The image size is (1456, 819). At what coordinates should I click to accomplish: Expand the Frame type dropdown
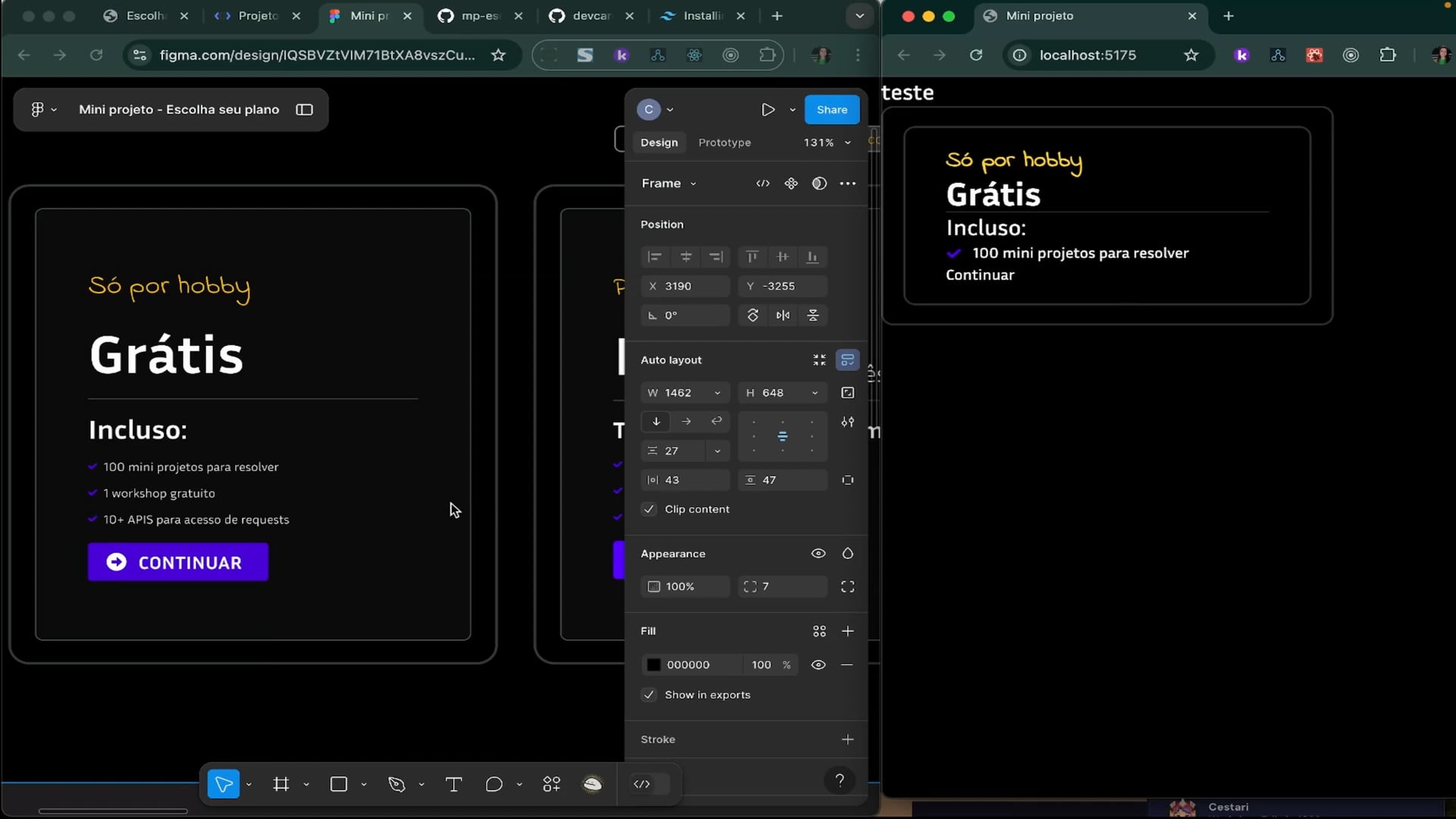693,184
